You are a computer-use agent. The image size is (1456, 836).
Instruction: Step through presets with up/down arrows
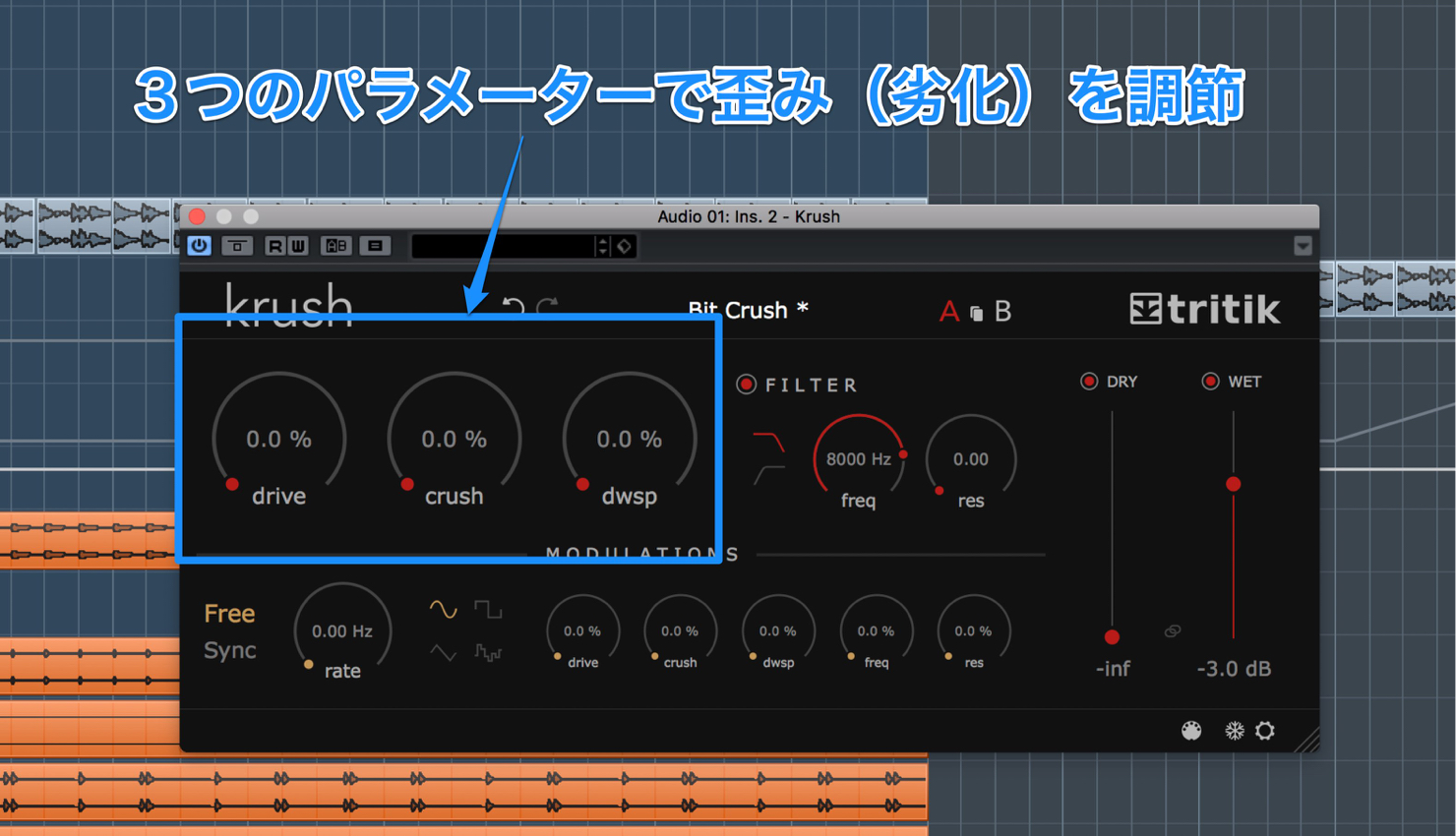pos(603,246)
